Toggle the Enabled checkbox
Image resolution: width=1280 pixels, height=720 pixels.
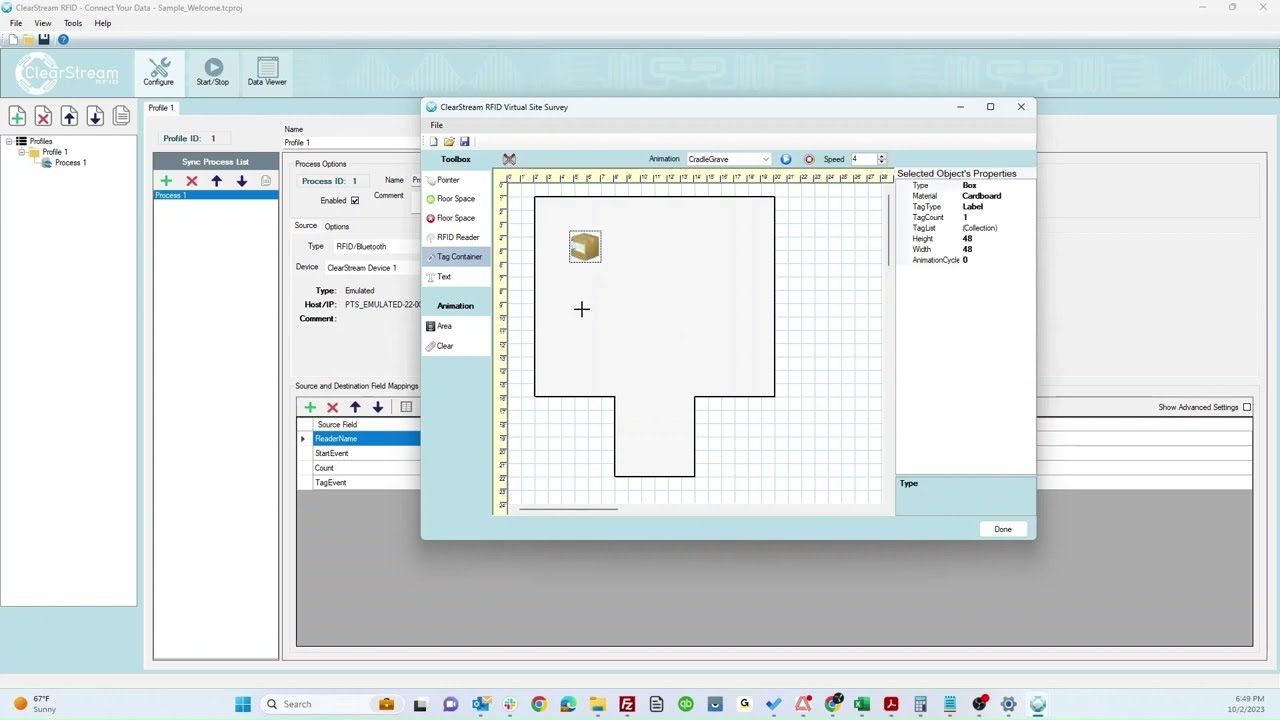click(x=355, y=201)
